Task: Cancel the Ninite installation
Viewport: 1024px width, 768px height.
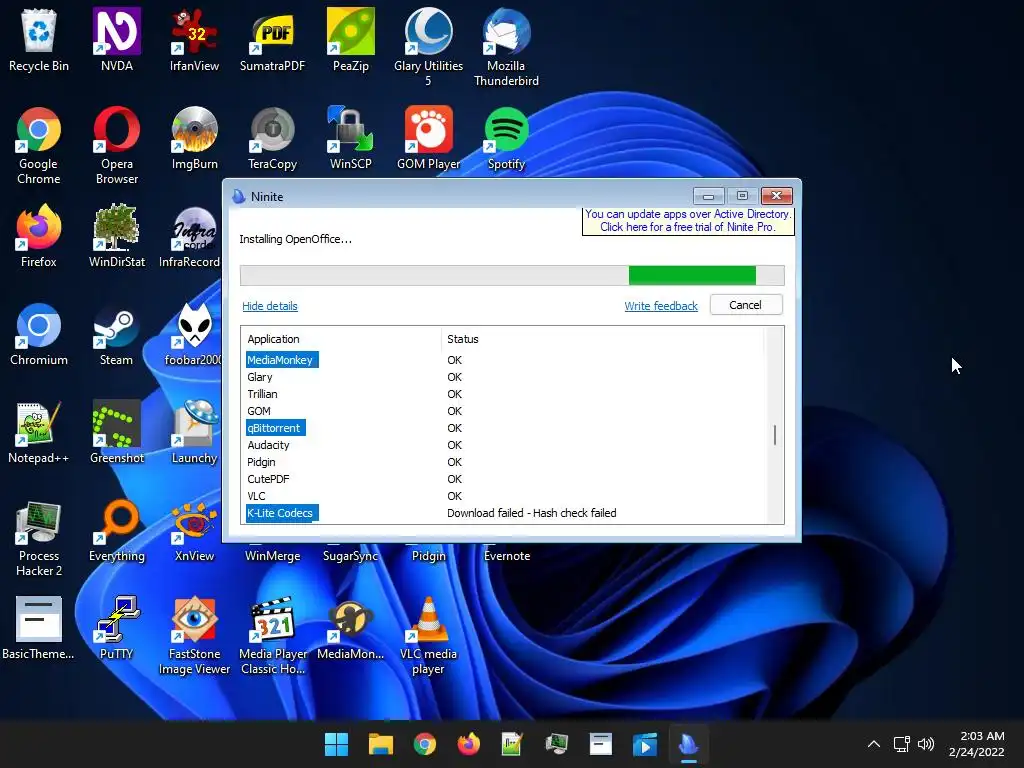Action: tap(745, 305)
